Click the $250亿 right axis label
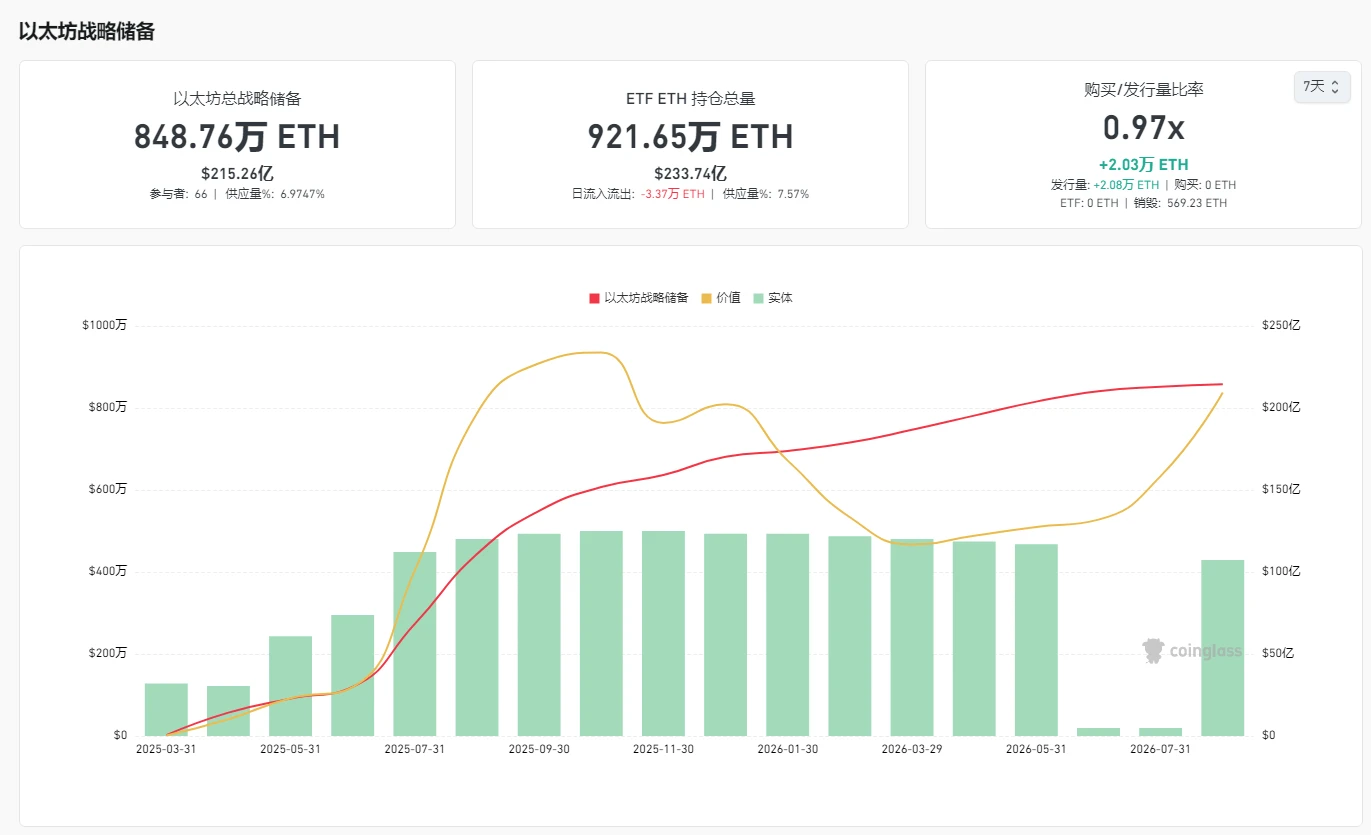The image size is (1371, 835). pyautogui.click(x=1281, y=325)
